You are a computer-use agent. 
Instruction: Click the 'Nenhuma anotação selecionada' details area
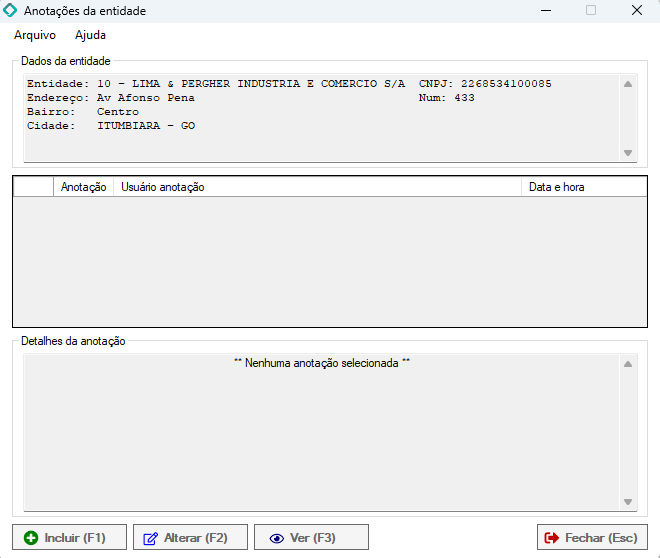pos(320,430)
